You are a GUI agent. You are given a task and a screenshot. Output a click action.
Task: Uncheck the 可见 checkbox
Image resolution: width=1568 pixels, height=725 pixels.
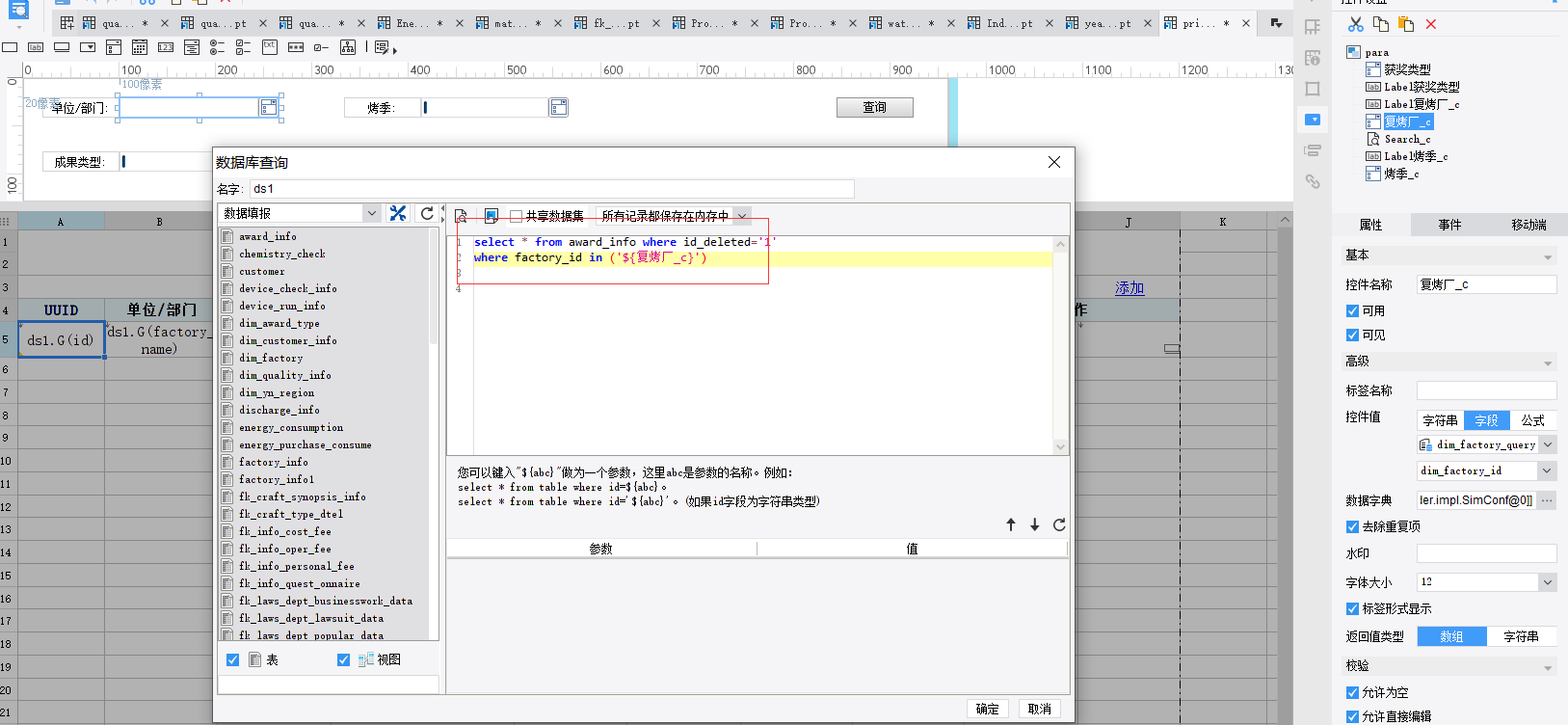(1352, 335)
